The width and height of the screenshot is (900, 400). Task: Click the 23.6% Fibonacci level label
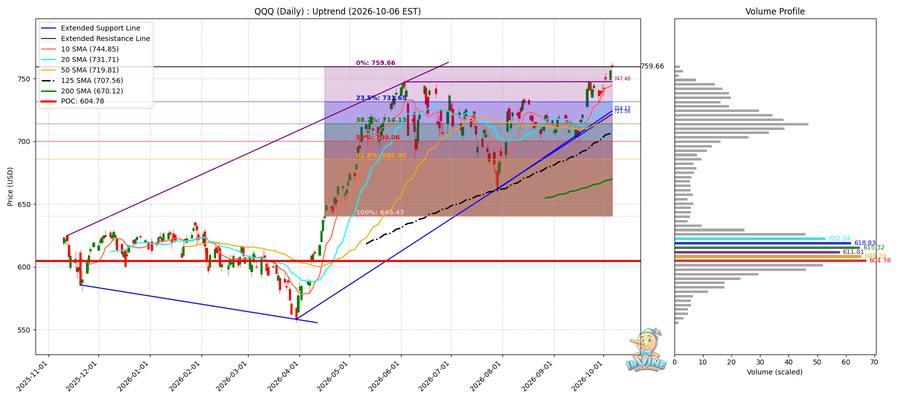point(381,98)
